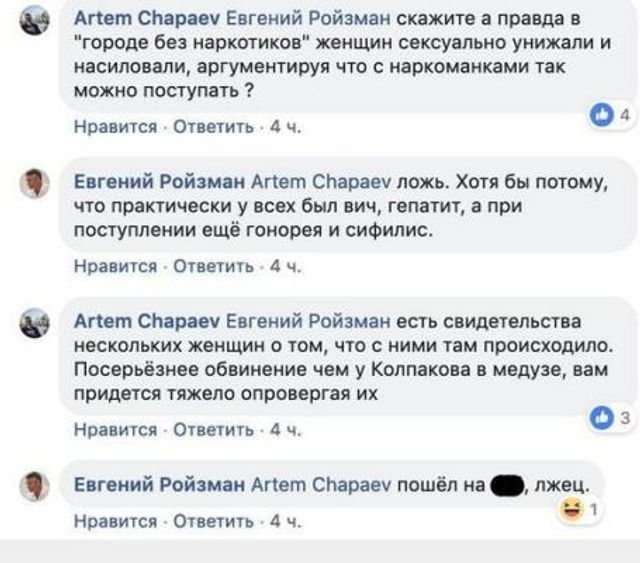Reply to the last comment using Ответить
Viewport: 640px width, 563px height.
[x=214, y=521]
